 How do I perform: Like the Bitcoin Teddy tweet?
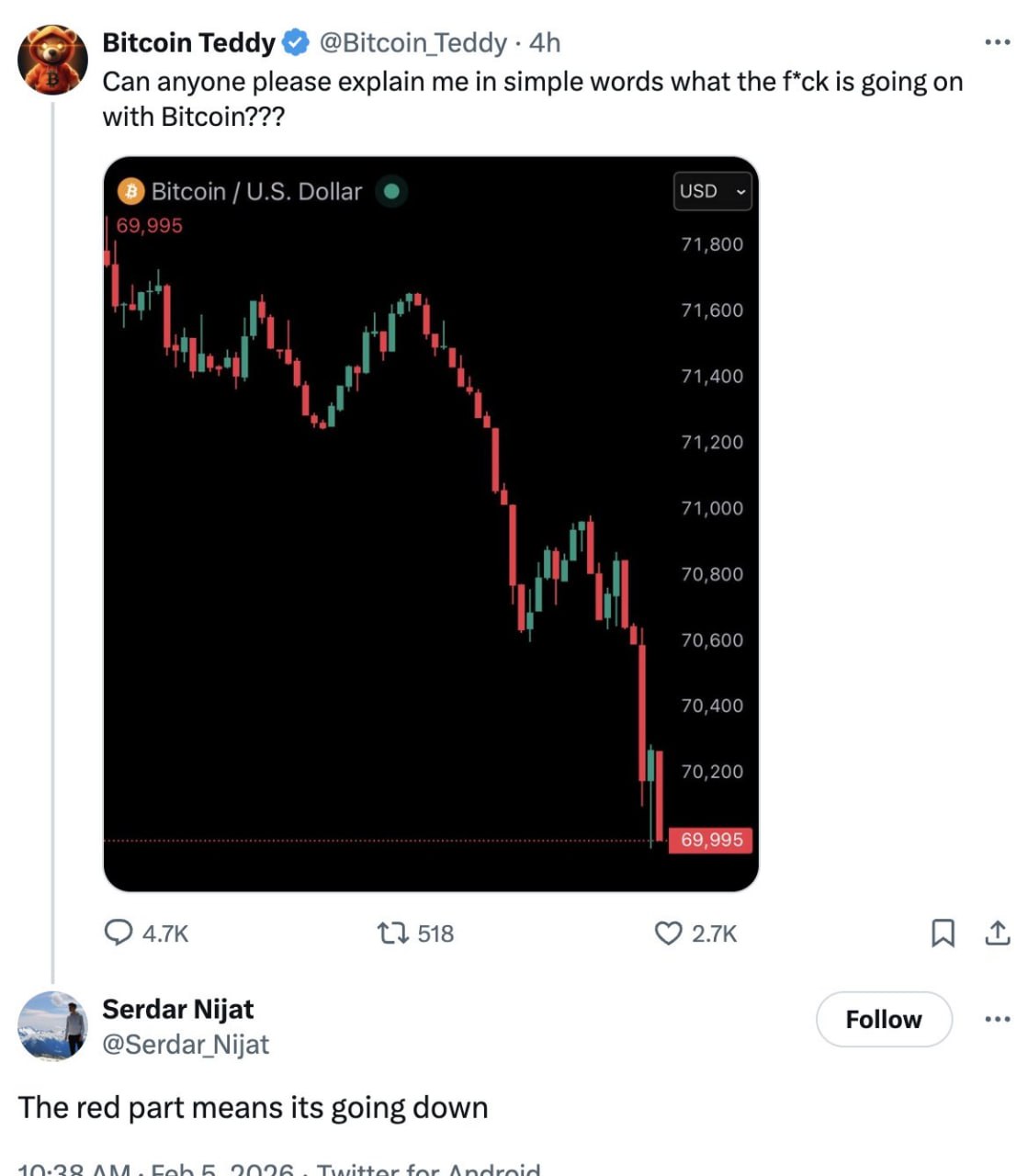[668, 933]
